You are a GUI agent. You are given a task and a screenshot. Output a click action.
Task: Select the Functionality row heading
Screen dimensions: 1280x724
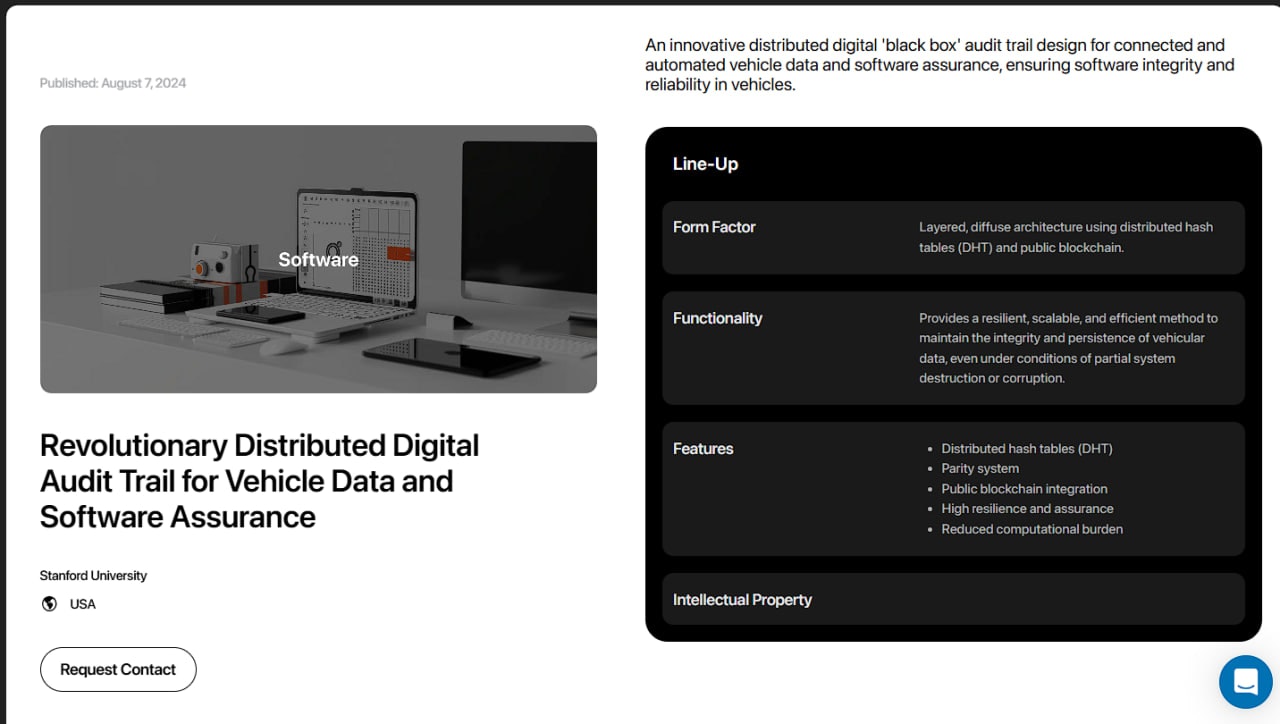(x=717, y=318)
